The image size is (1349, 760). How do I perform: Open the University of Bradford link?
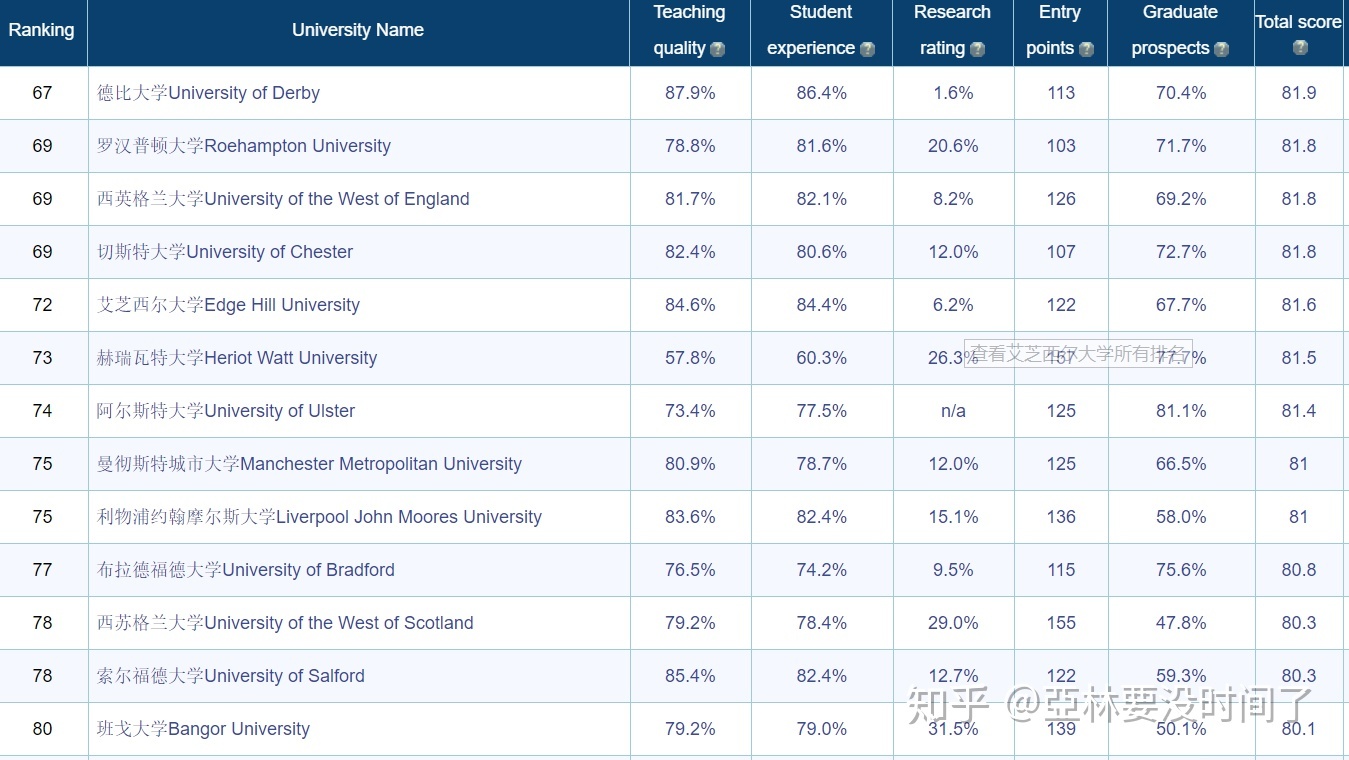(x=245, y=570)
